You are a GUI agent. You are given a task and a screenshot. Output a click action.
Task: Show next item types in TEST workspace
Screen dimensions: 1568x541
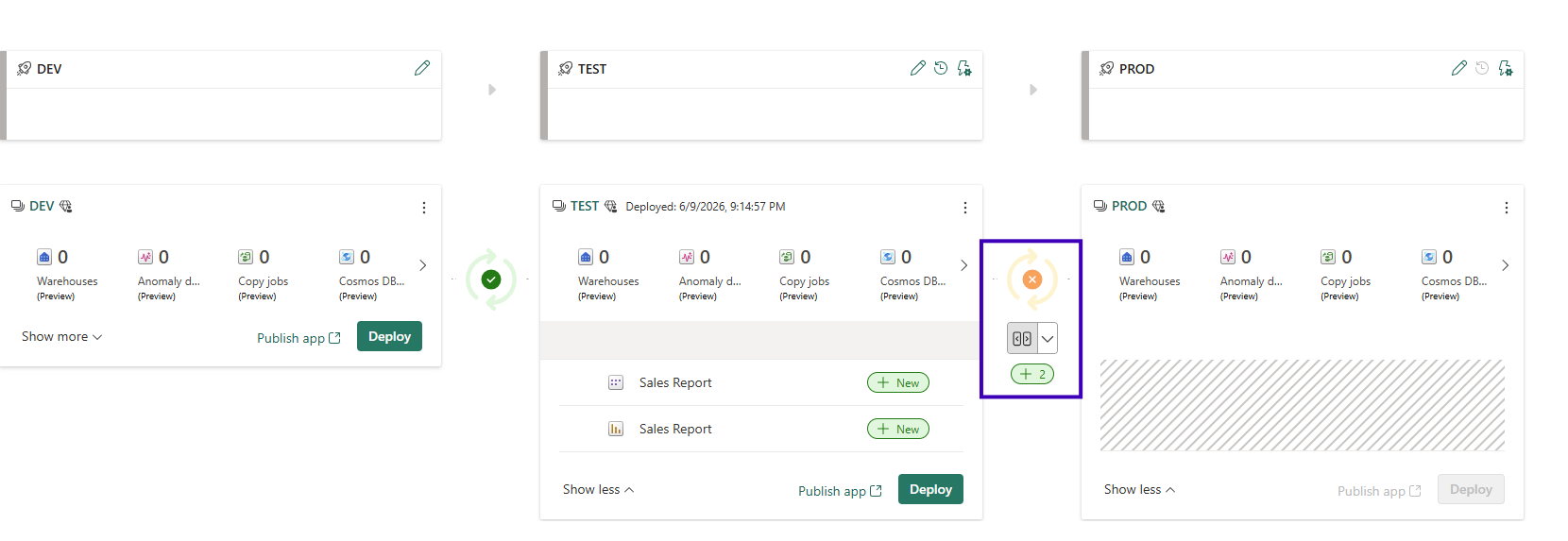(963, 265)
